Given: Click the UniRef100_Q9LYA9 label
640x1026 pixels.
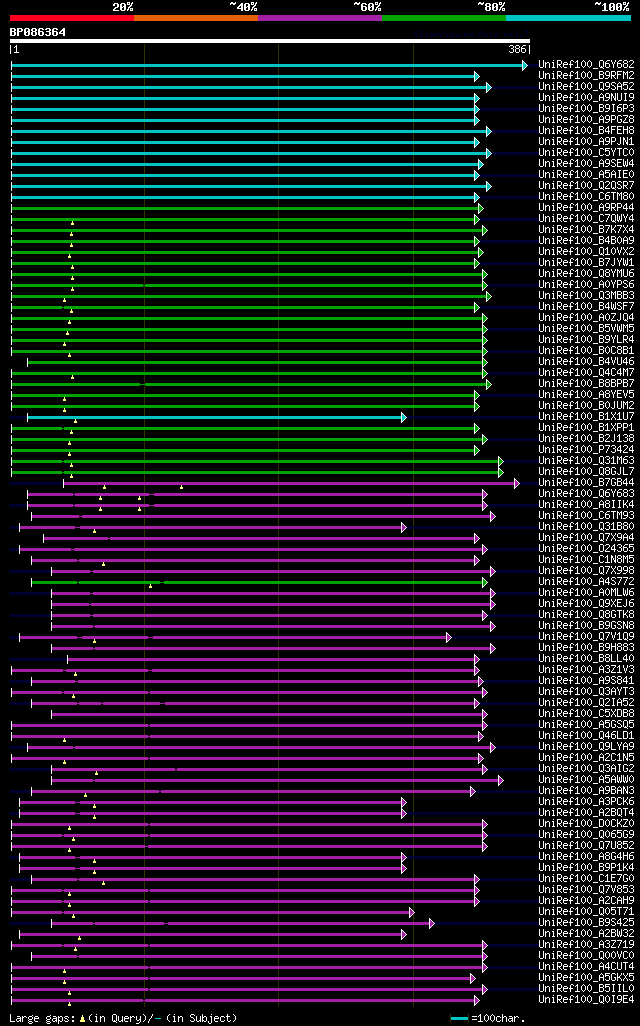Looking at the screenshot, I should 586,747.
